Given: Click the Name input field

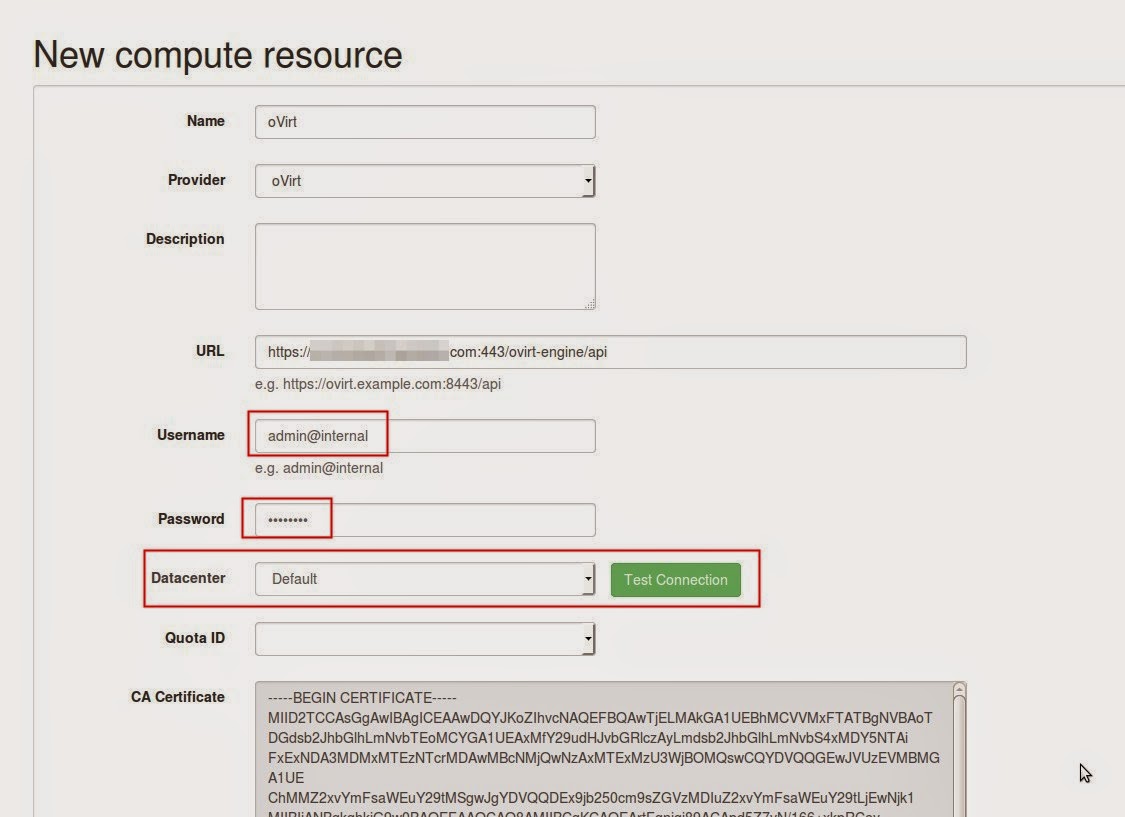Looking at the screenshot, I should point(425,122).
